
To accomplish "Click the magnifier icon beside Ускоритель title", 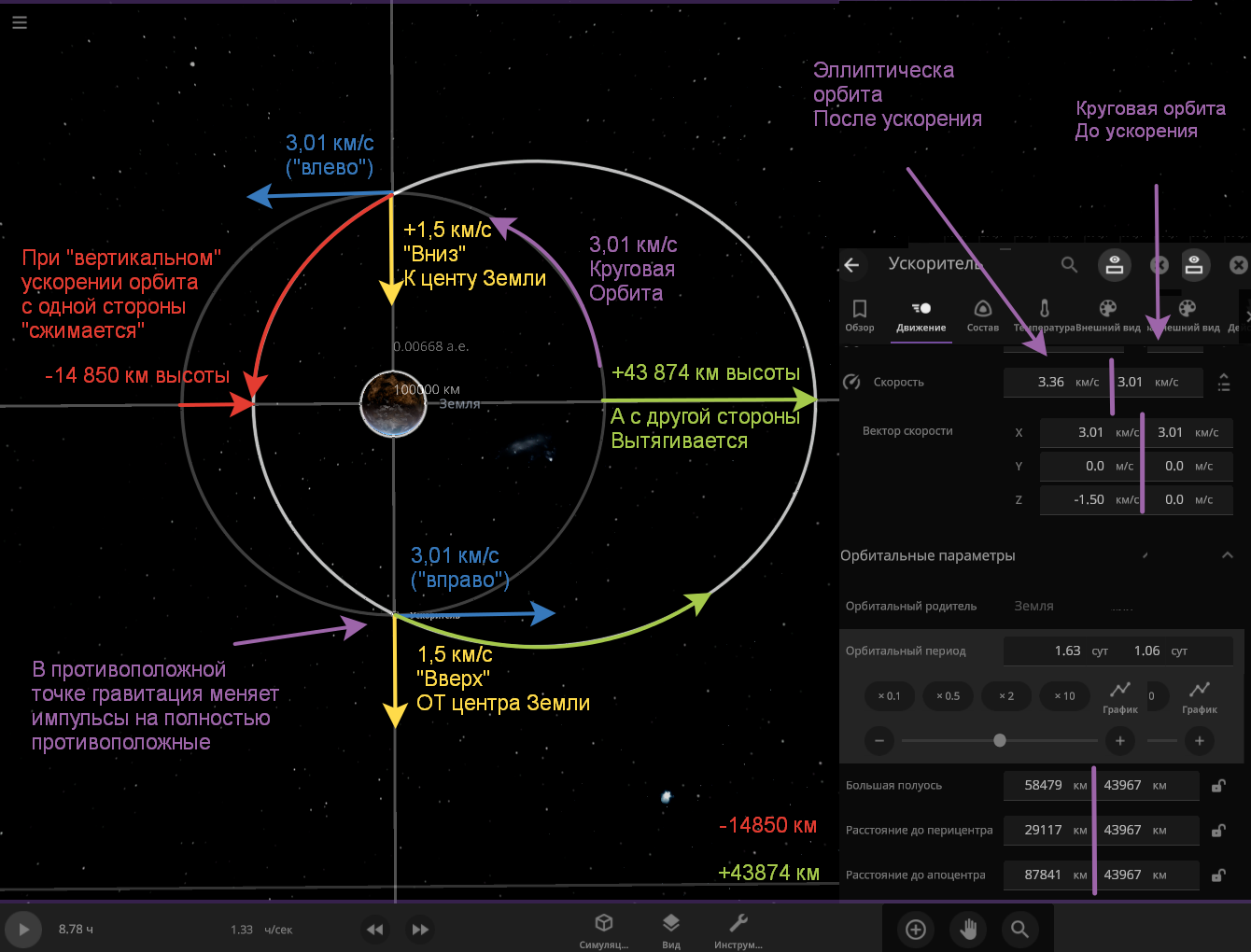I will click(1070, 265).
